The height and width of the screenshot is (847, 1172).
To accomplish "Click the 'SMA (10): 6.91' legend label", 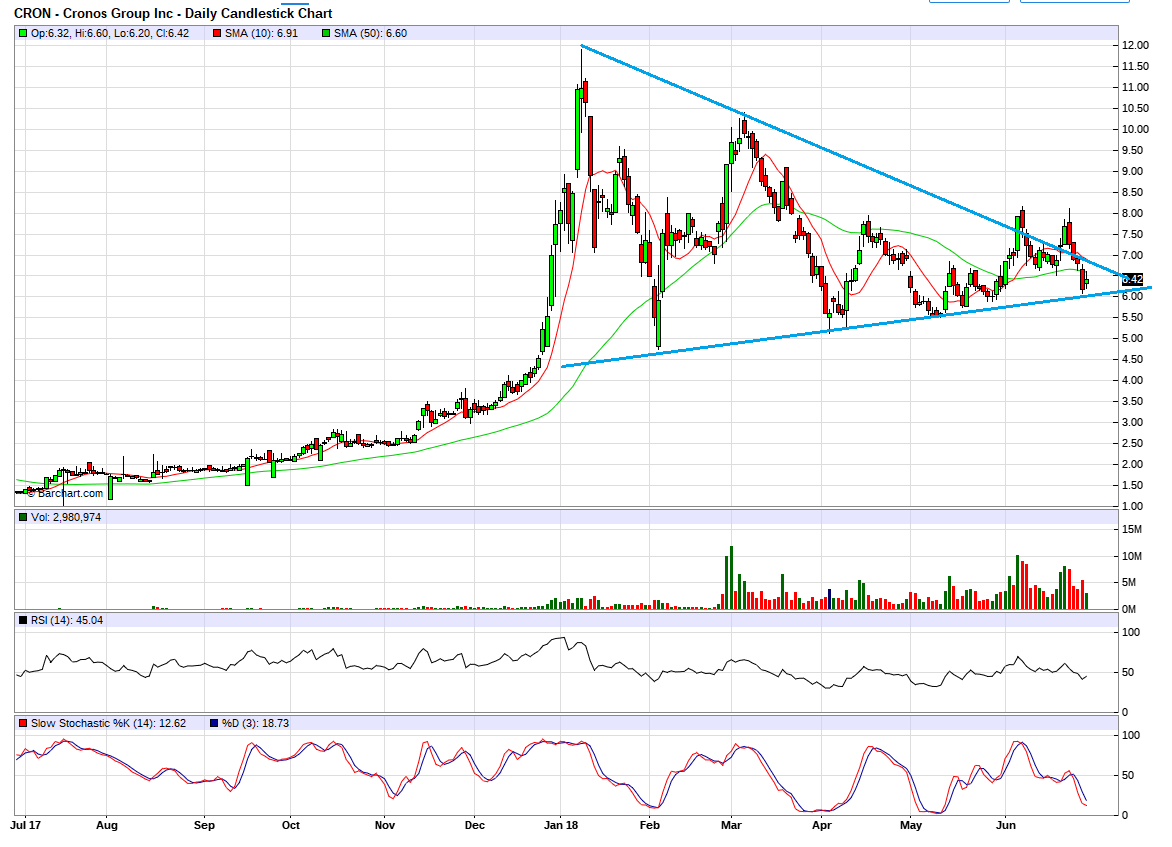I will (x=262, y=33).
